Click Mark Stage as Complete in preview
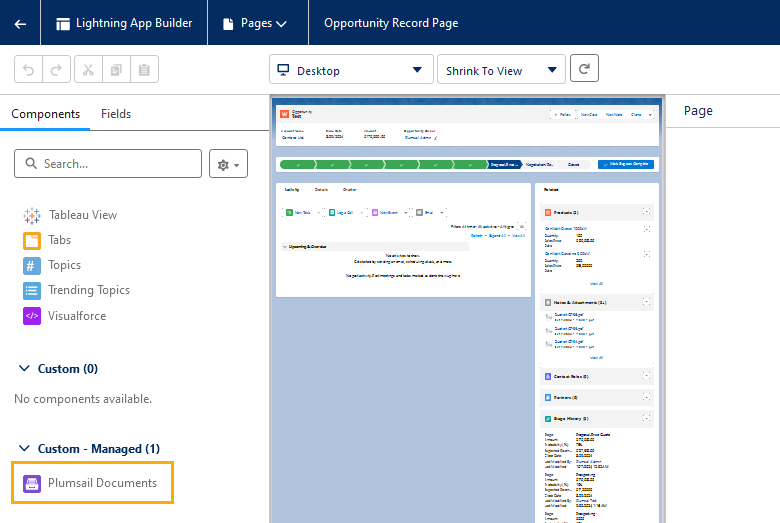The width and height of the screenshot is (780, 523). (x=626, y=164)
